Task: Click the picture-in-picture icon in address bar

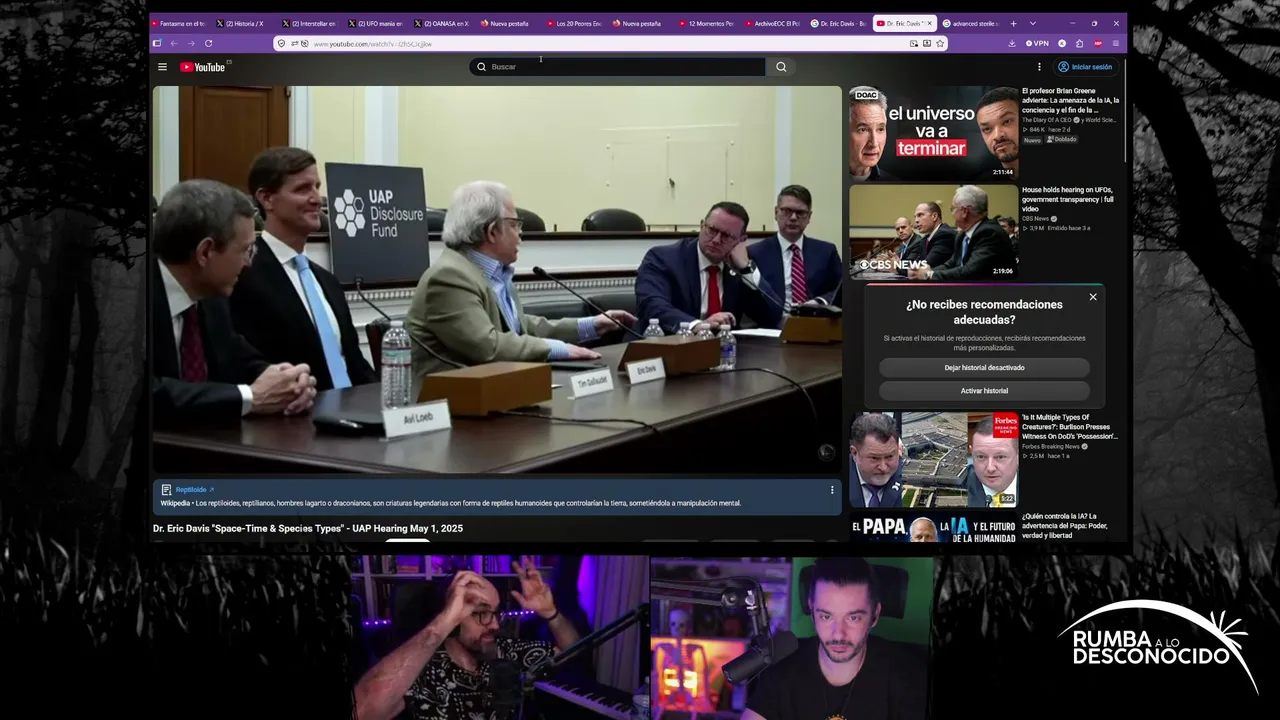Action: pos(914,43)
